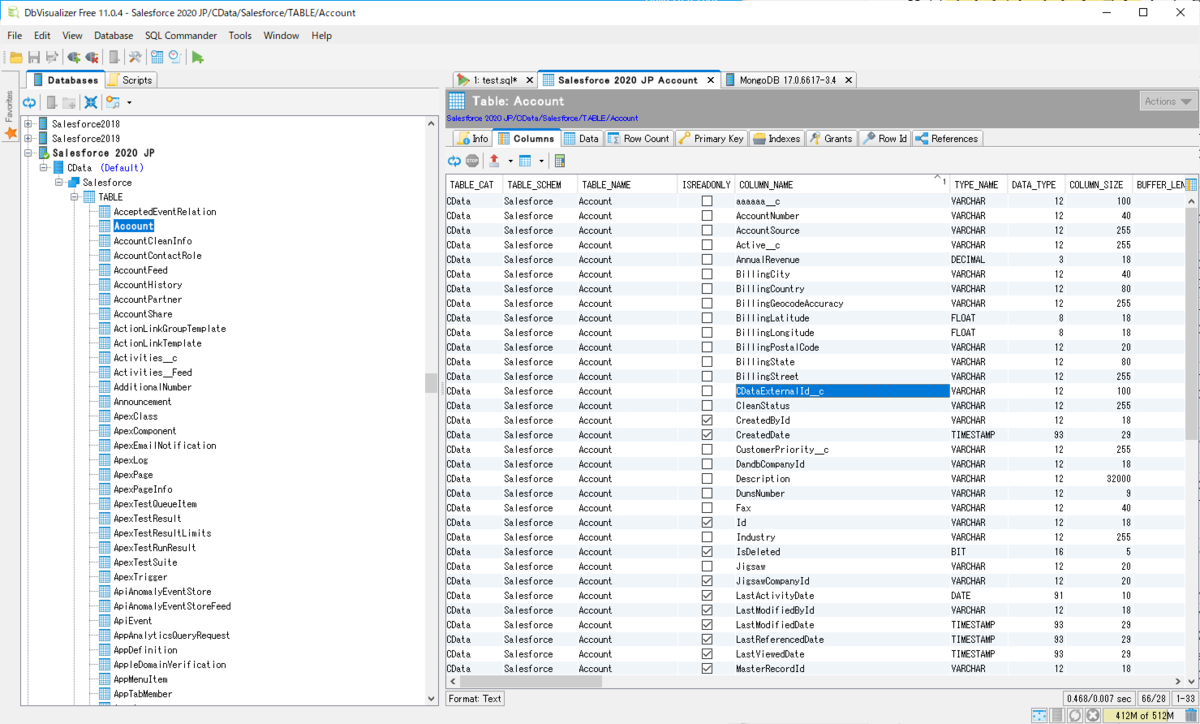Click the Stop icon in table toolbar

point(472,160)
